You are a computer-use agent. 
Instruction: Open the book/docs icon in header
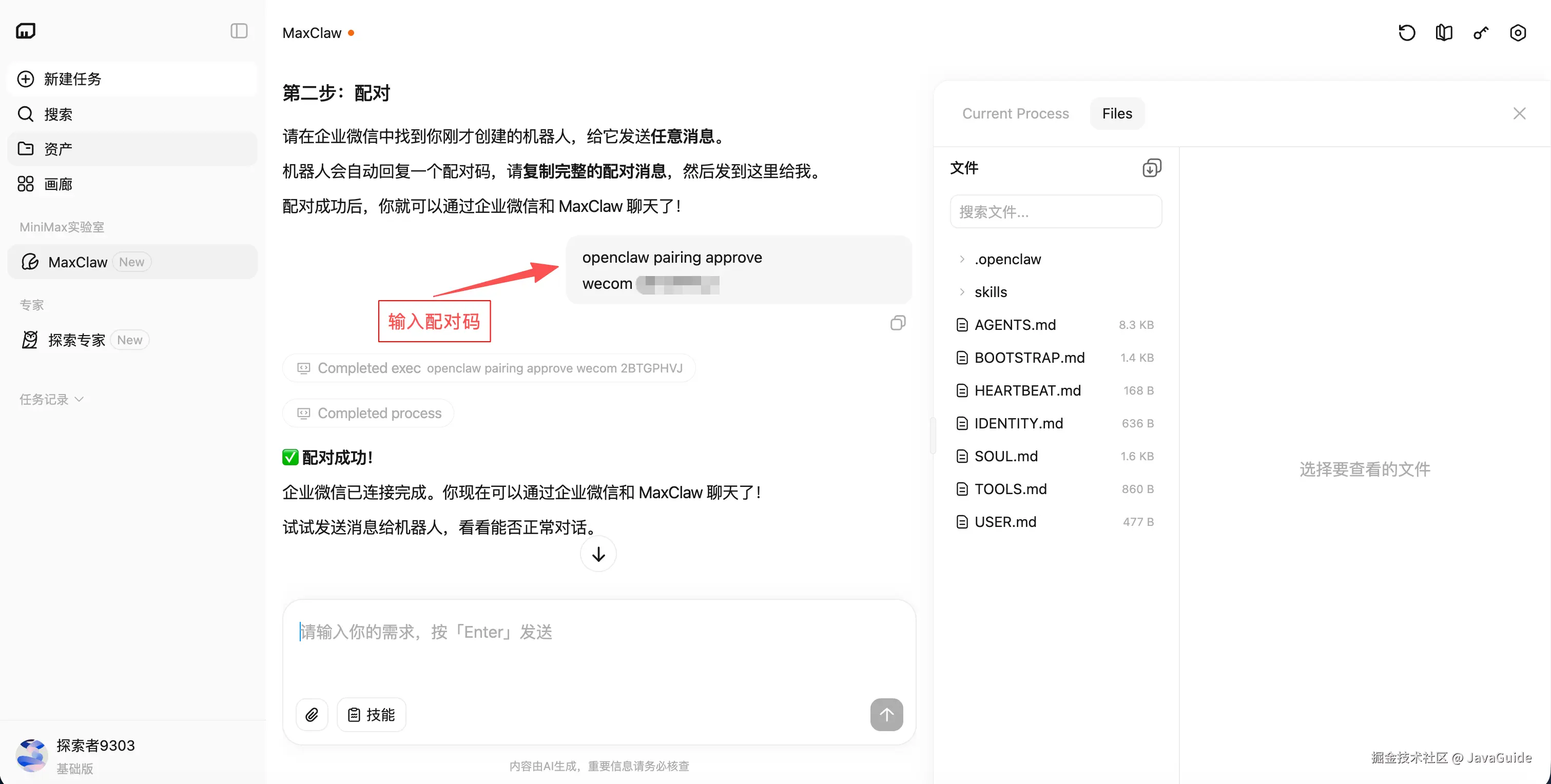pyautogui.click(x=1444, y=32)
